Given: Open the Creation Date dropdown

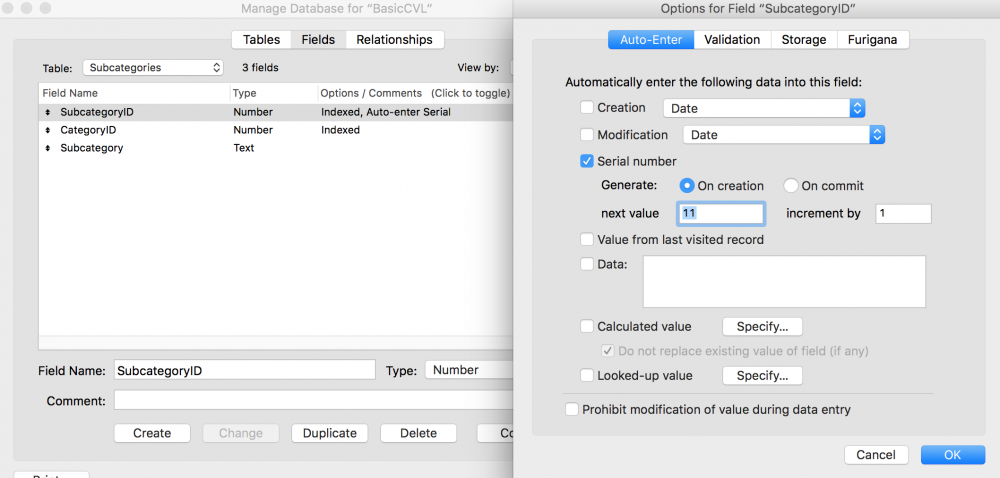Looking at the screenshot, I should click(x=764, y=108).
